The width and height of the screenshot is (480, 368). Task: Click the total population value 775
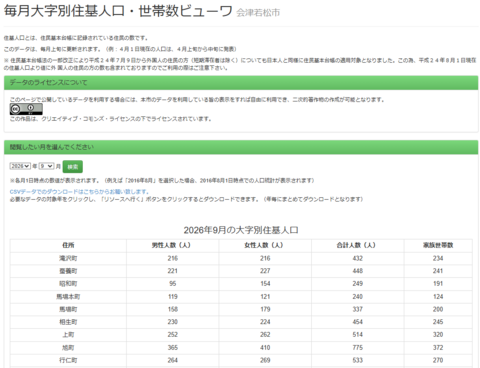coord(358,348)
